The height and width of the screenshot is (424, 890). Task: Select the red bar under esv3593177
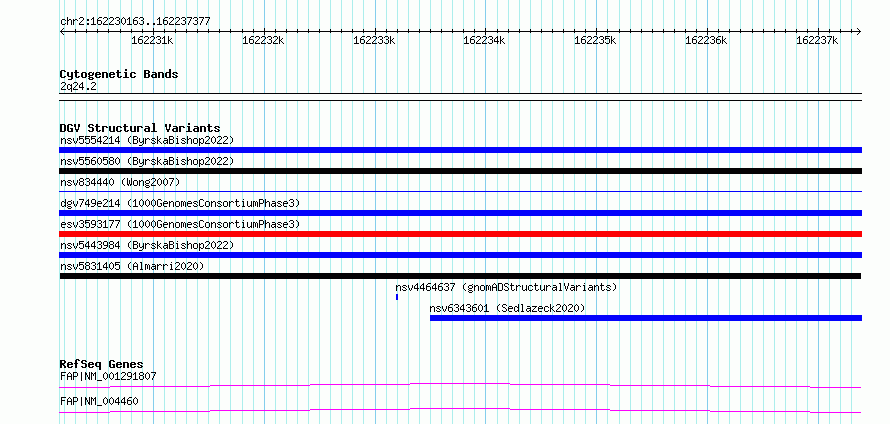tap(460, 234)
